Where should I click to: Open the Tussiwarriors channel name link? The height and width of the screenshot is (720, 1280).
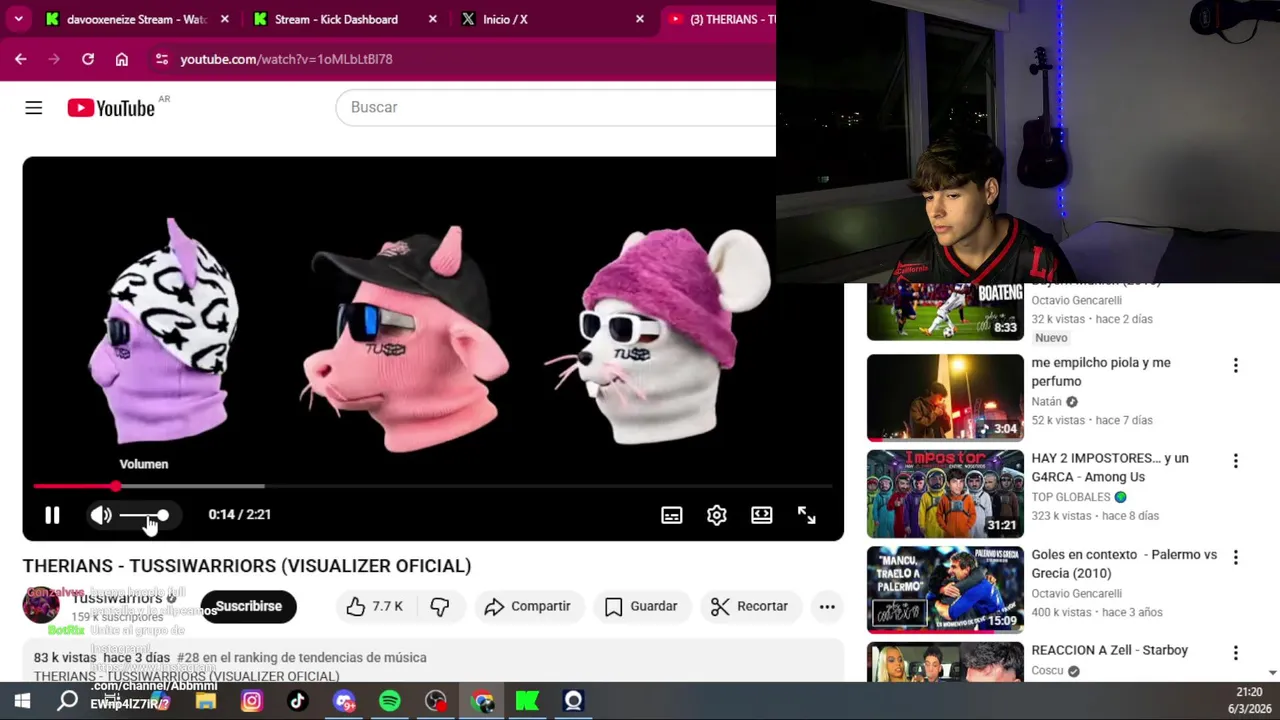point(117,598)
